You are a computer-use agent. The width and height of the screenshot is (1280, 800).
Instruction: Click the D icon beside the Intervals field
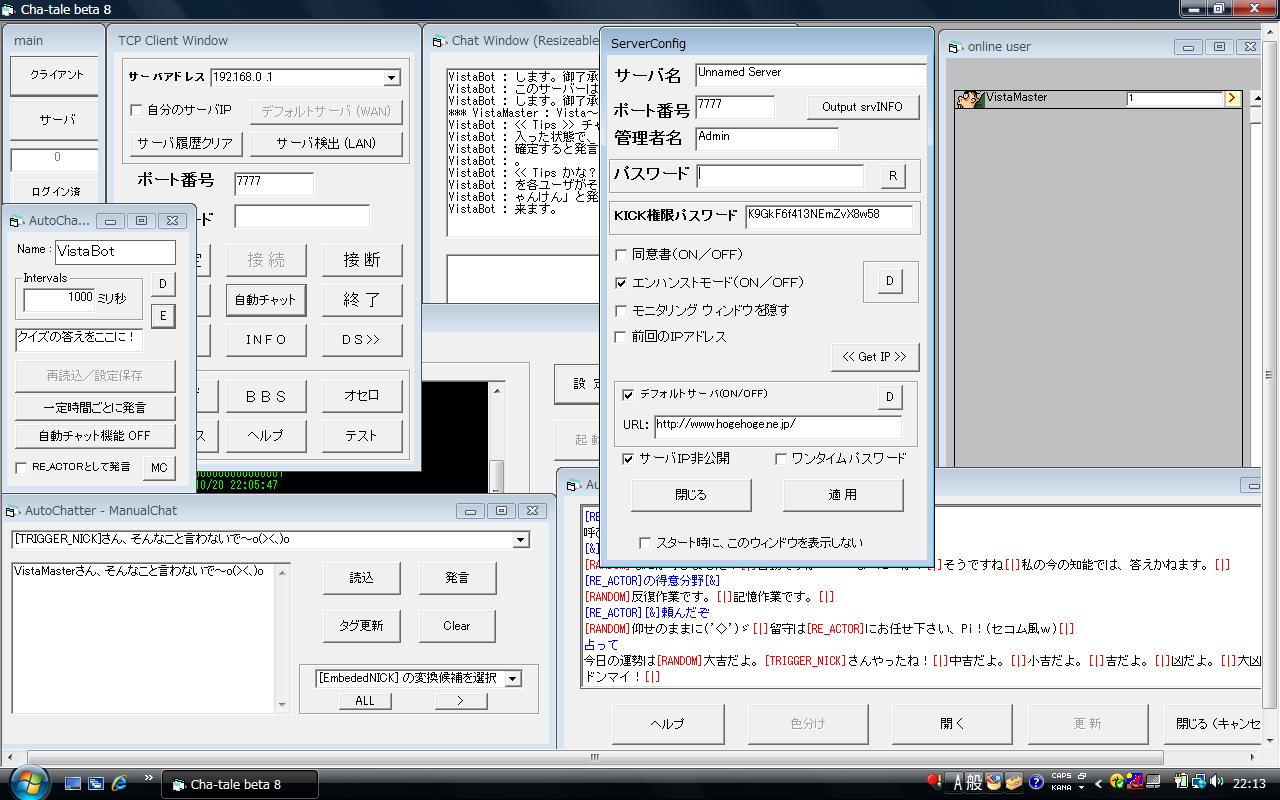(164, 284)
